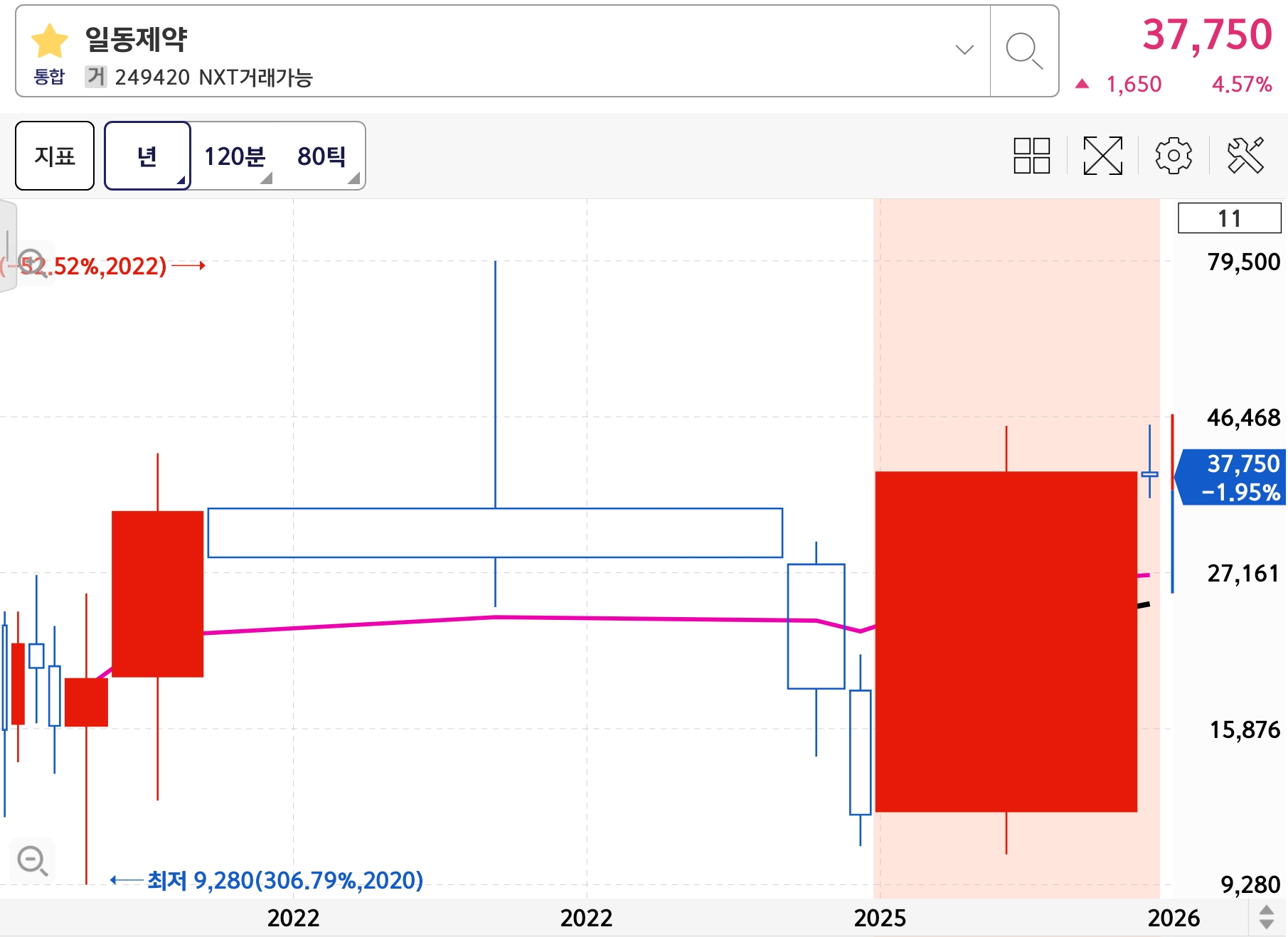This screenshot has height=937, width=1288.
Task: Click the 2026 time axis label
Action: [1173, 919]
